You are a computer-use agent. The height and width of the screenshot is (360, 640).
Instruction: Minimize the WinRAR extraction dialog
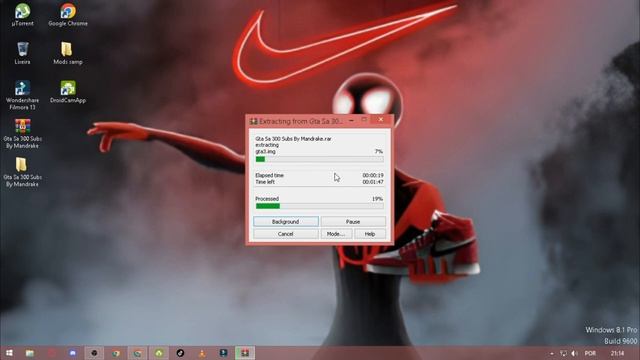pos(351,120)
